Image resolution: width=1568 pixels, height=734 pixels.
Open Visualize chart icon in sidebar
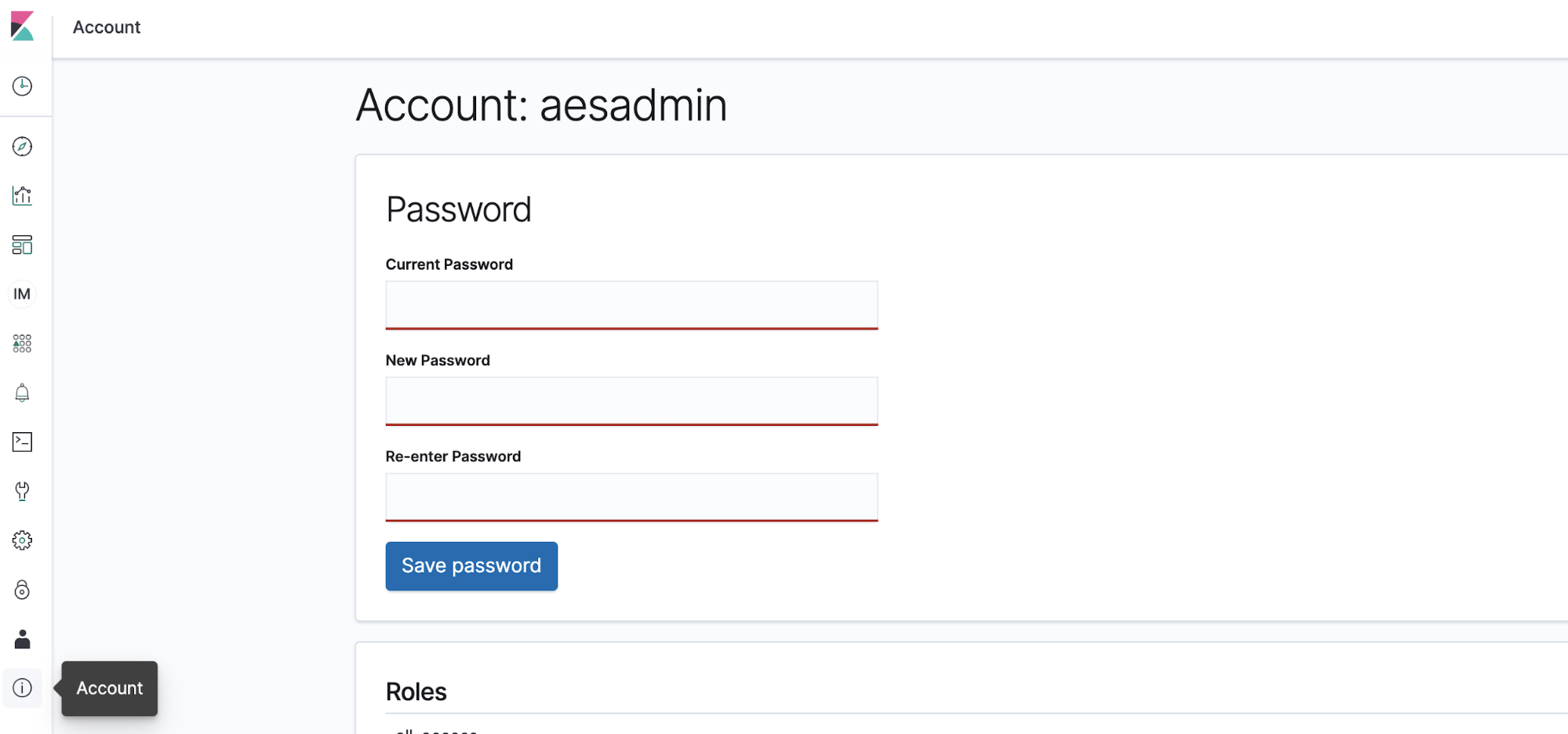pyautogui.click(x=22, y=195)
